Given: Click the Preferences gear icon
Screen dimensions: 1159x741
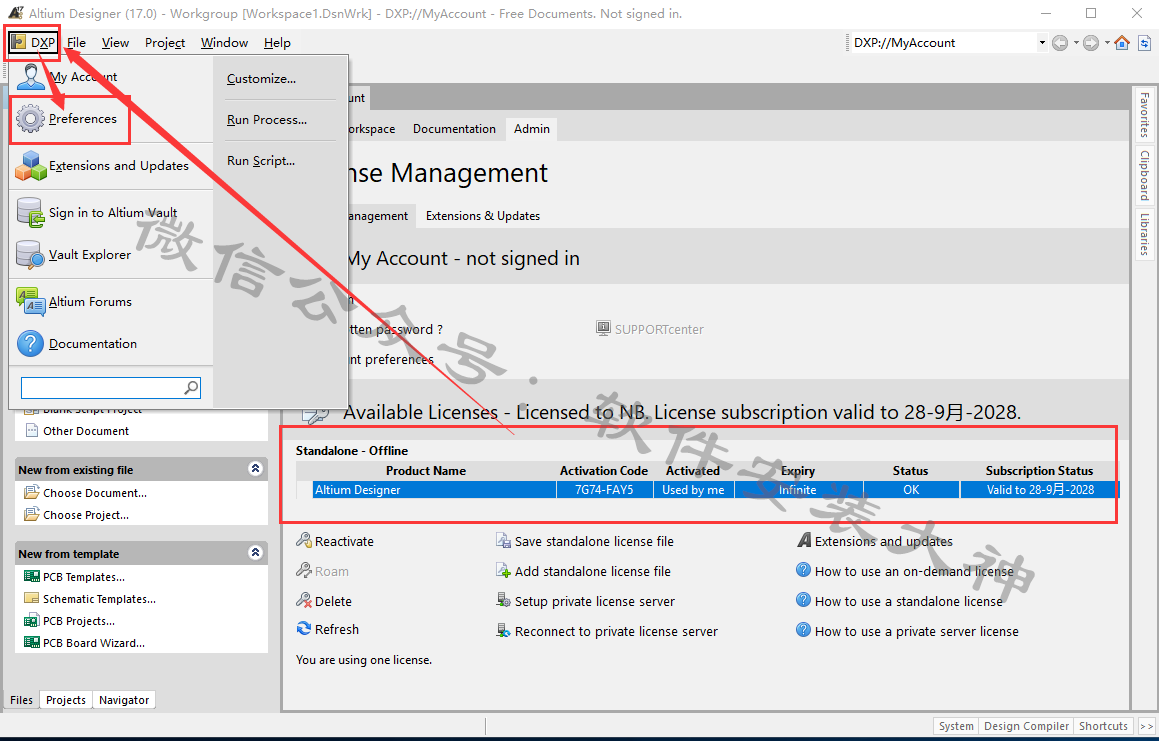Looking at the screenshot, I should (x=30, y=118).
